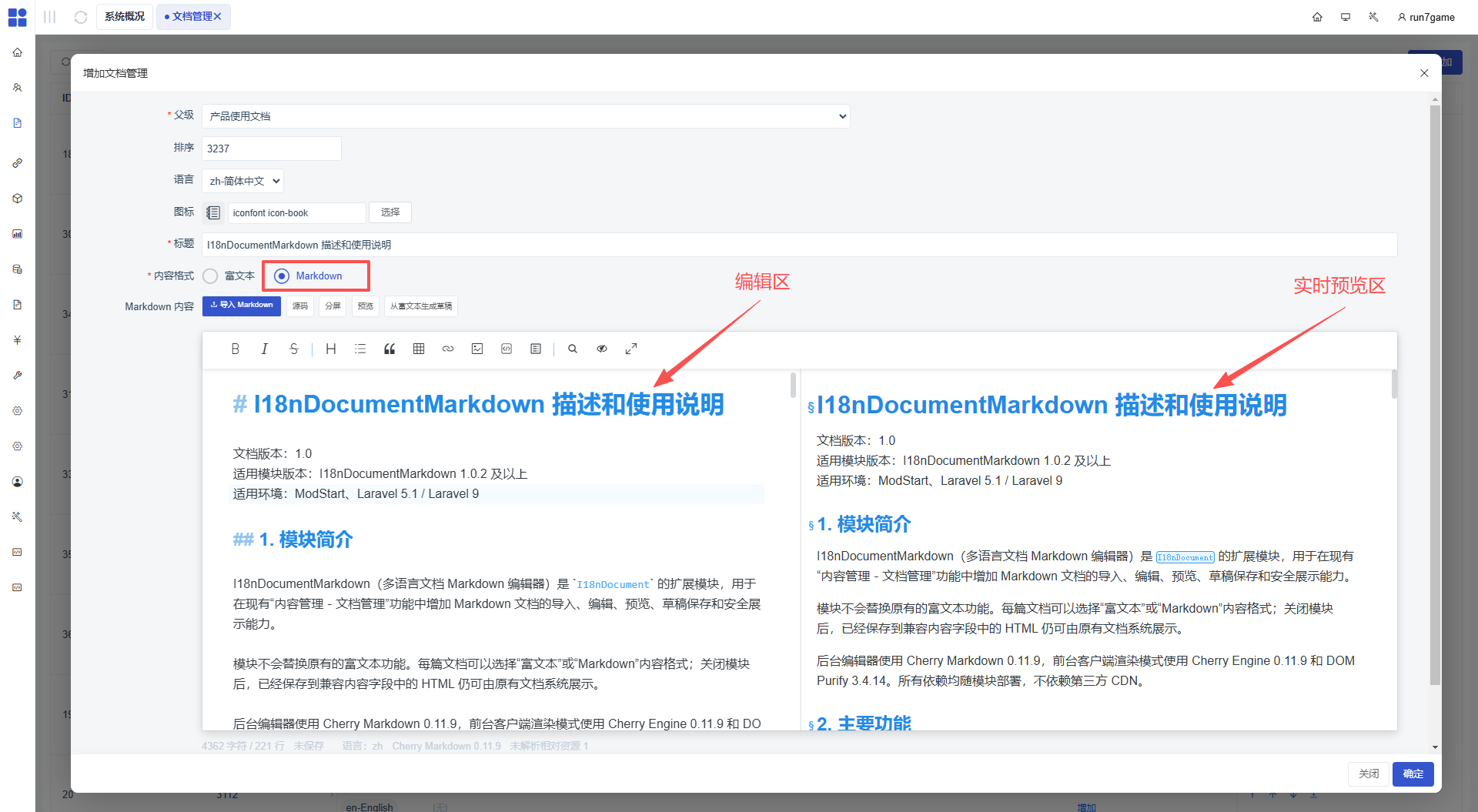Screen dimensions: 1478x812
Task: Apply strikethrough from the editor toolbar
Action: coord(294,349)
